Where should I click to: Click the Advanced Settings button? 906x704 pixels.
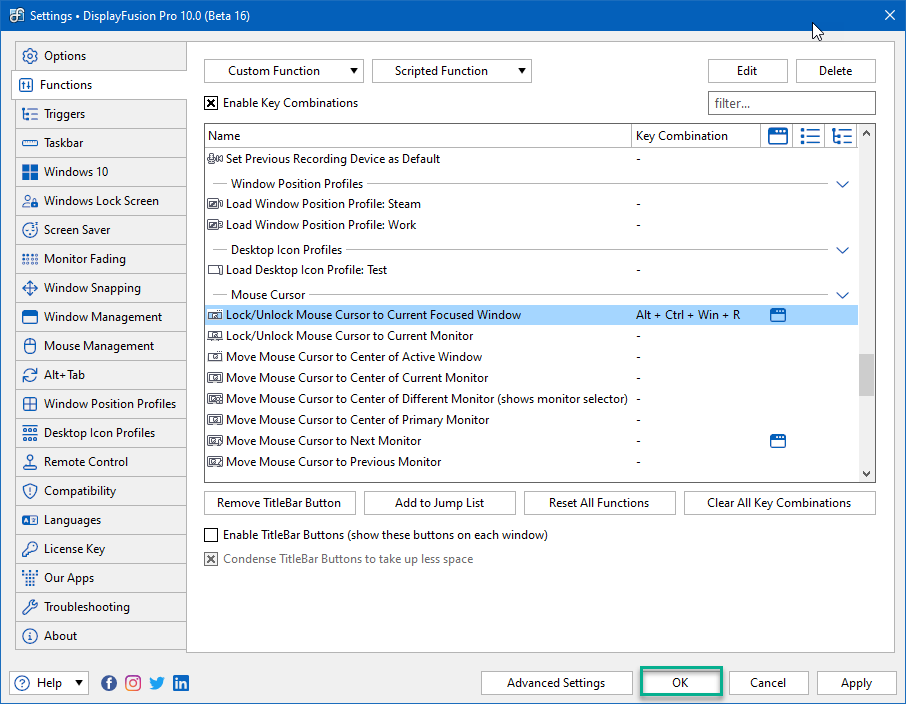coord(556,683)
